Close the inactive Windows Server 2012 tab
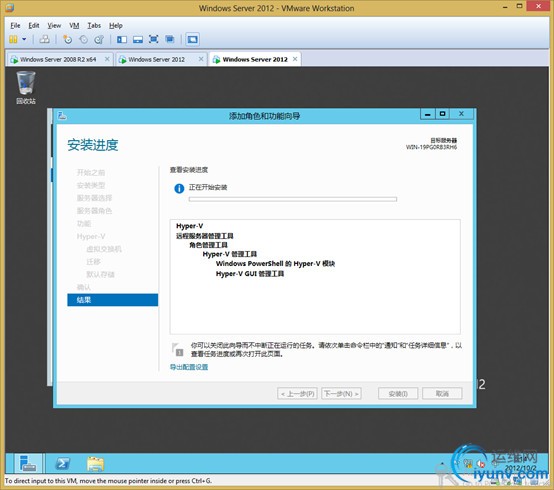Viewport: 554px width, 490px height. coord(201,59)
